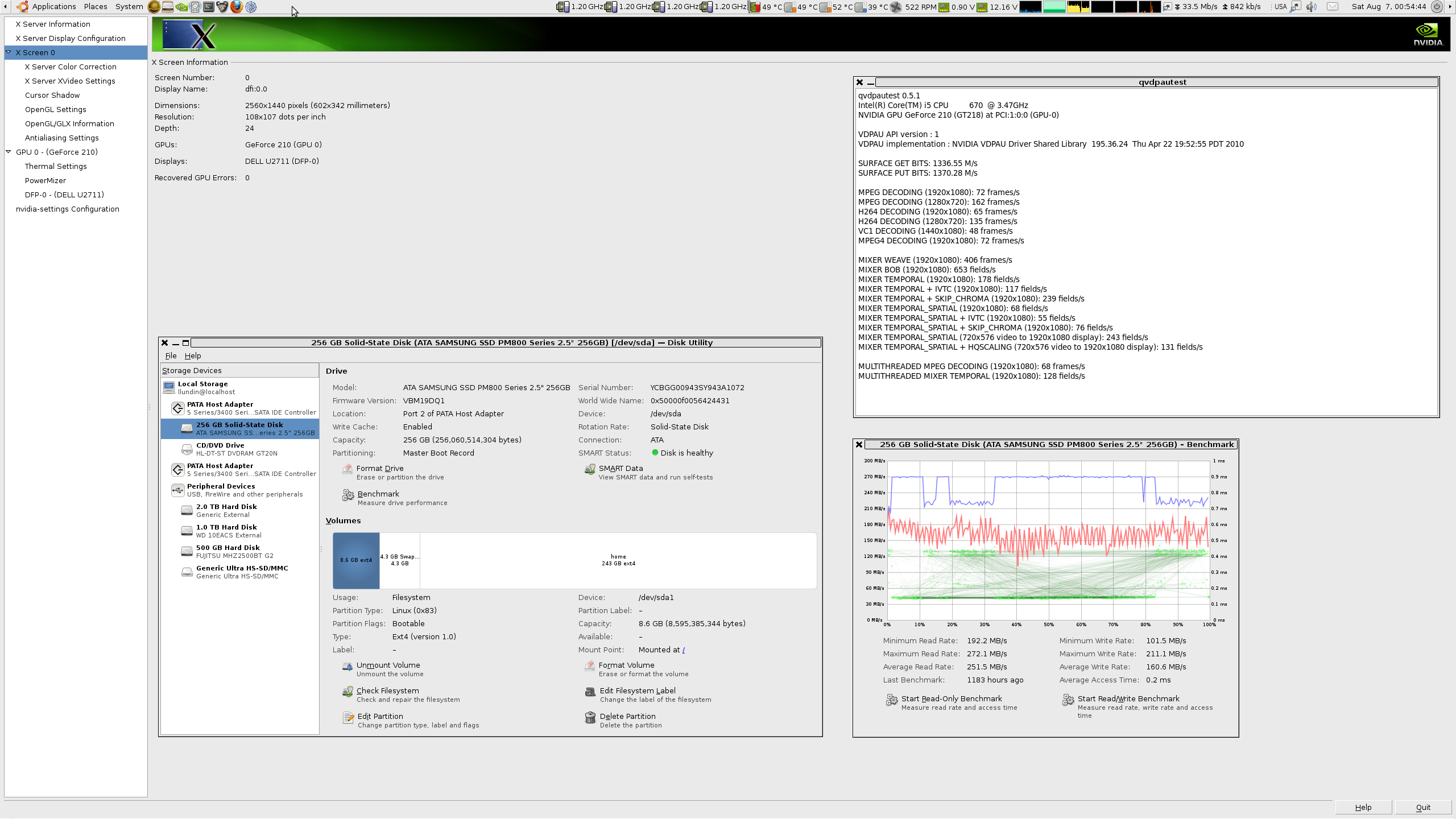Image resolution: width=1456 pixels, height=819 pixels.
Task: Start the Read-Only Benchmark
Action: tap(951, 699)
